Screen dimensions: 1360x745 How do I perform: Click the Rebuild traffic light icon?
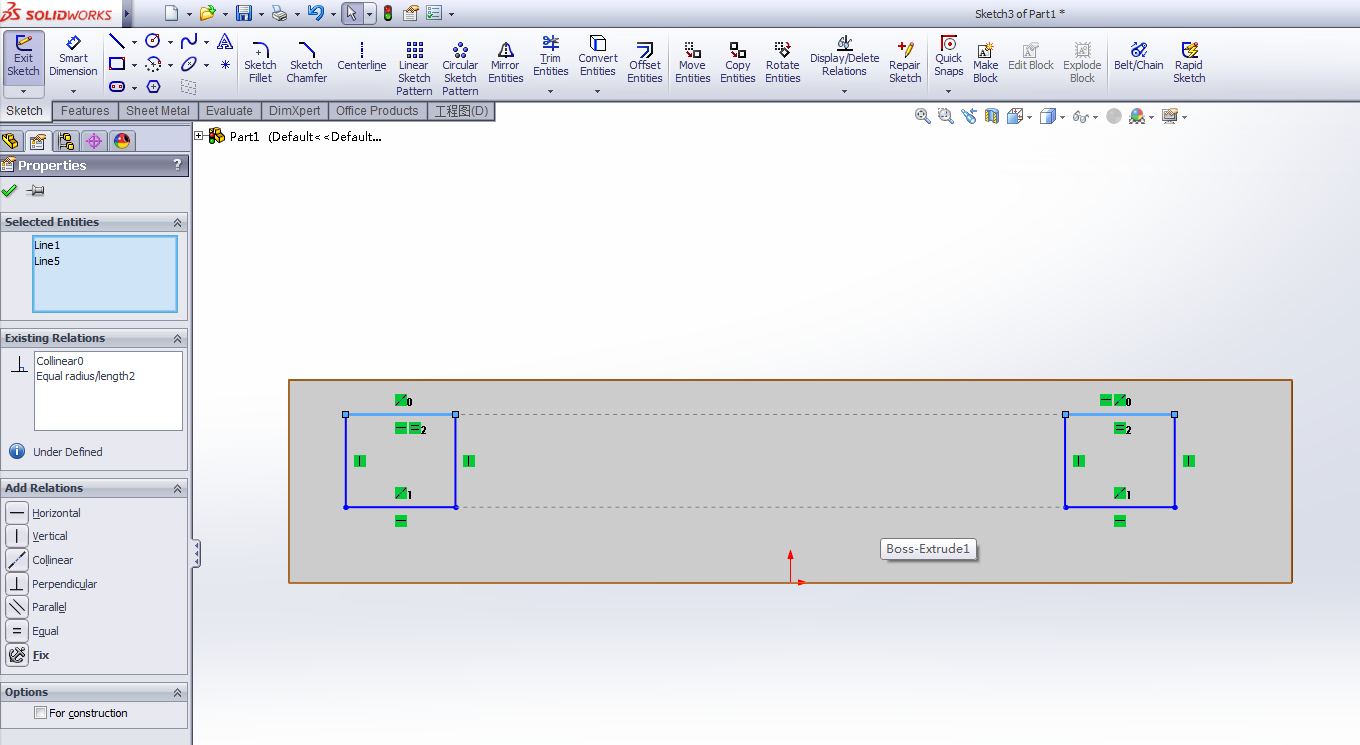click(x=388, y=13)
